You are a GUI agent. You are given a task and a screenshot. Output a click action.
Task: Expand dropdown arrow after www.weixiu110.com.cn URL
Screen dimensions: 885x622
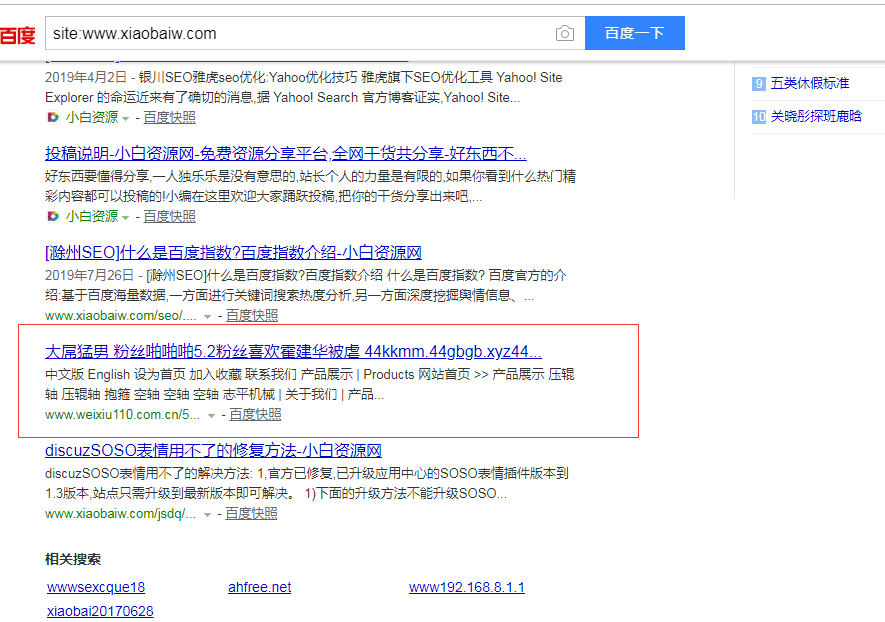tap(211, 416)
